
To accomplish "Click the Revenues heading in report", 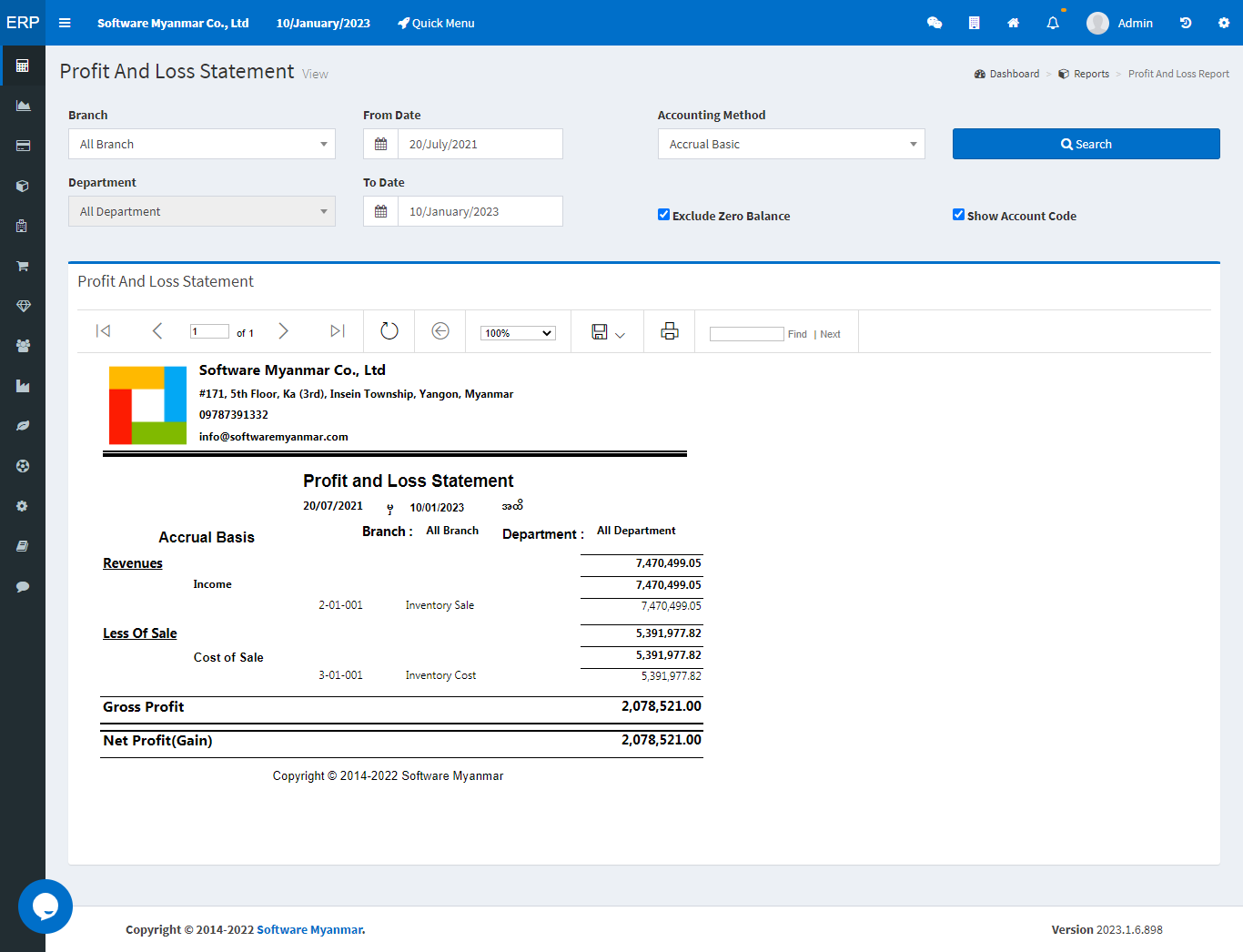I will (x=133, y=563).
